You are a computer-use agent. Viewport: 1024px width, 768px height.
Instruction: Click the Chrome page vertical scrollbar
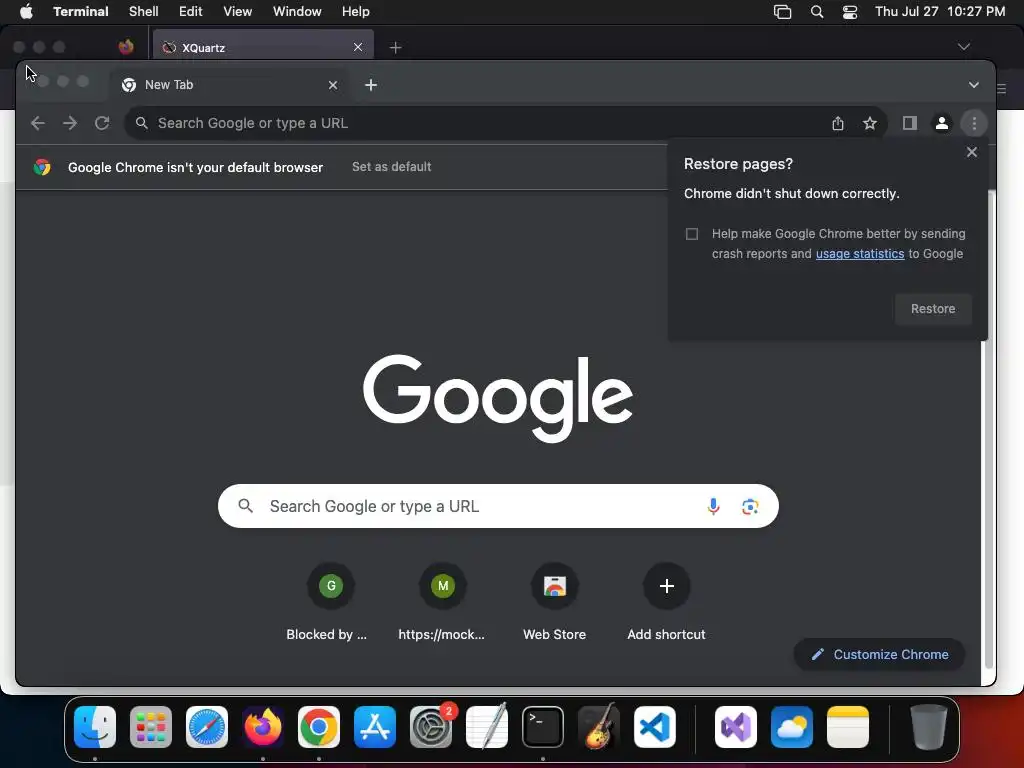click(987, 431)
